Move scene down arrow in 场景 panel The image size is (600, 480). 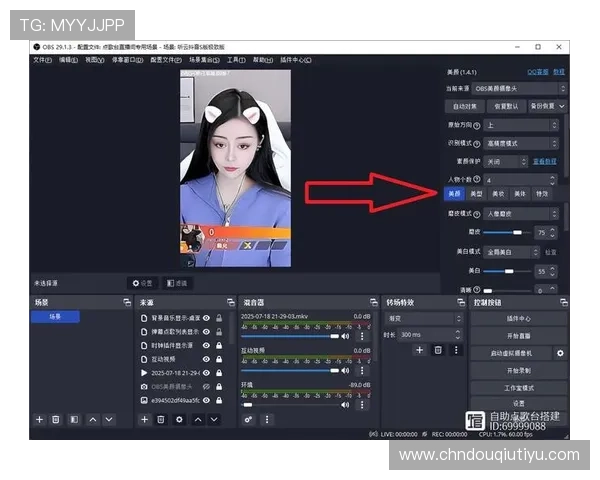pyautogui.click(x=109, y=420)
